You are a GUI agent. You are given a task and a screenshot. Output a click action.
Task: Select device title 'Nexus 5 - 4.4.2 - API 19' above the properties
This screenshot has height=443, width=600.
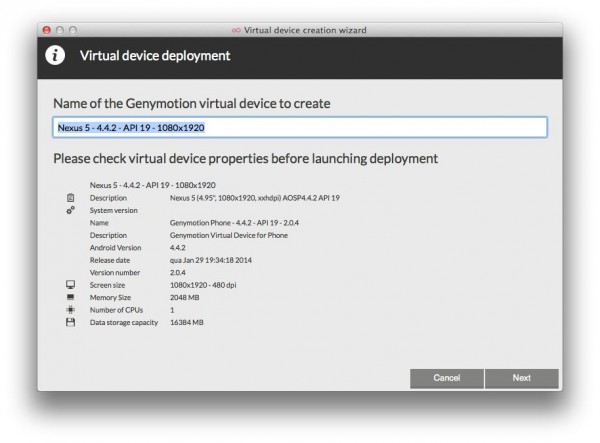tap(153, 185)
